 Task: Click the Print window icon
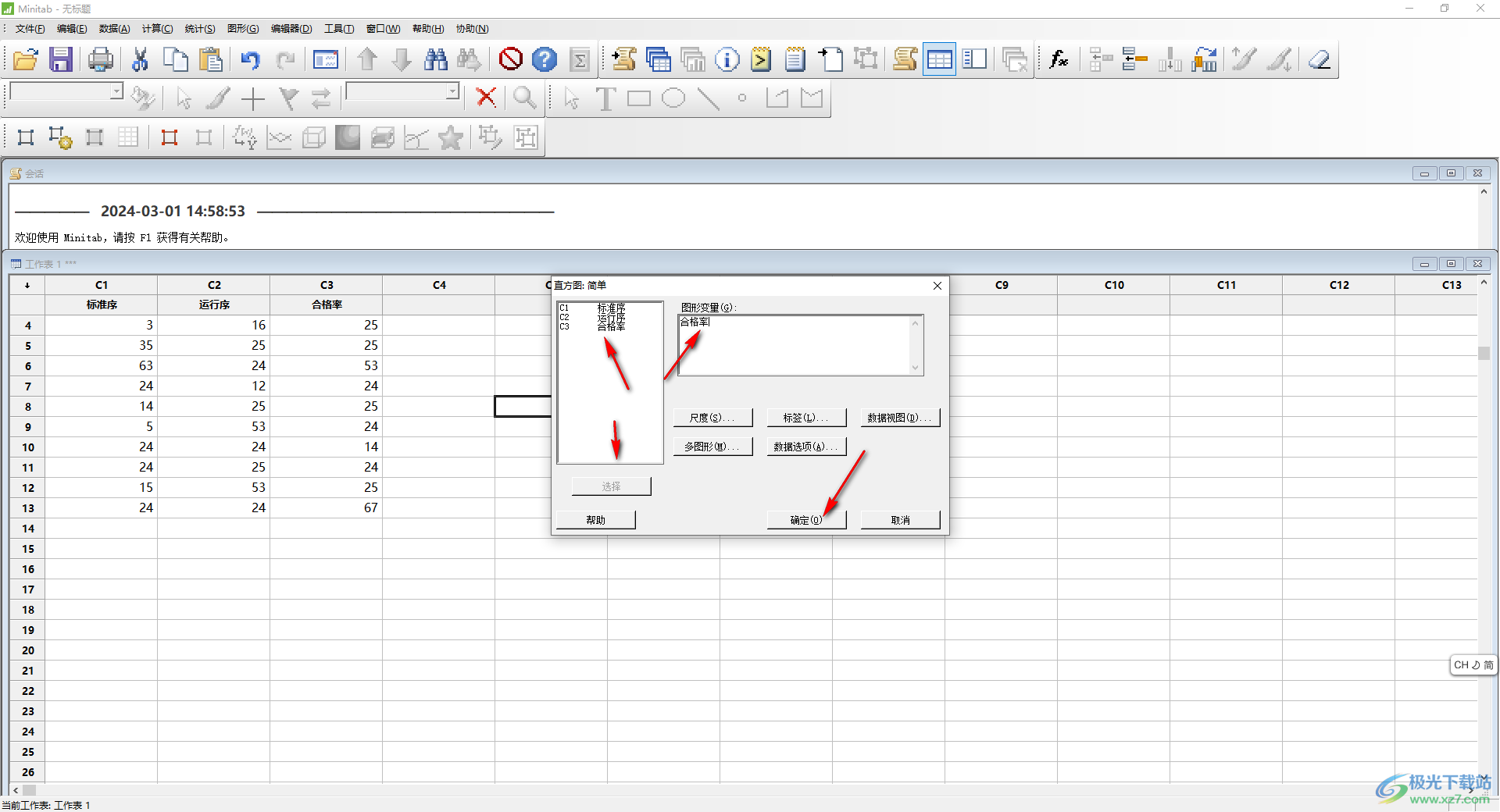(101, 59)
